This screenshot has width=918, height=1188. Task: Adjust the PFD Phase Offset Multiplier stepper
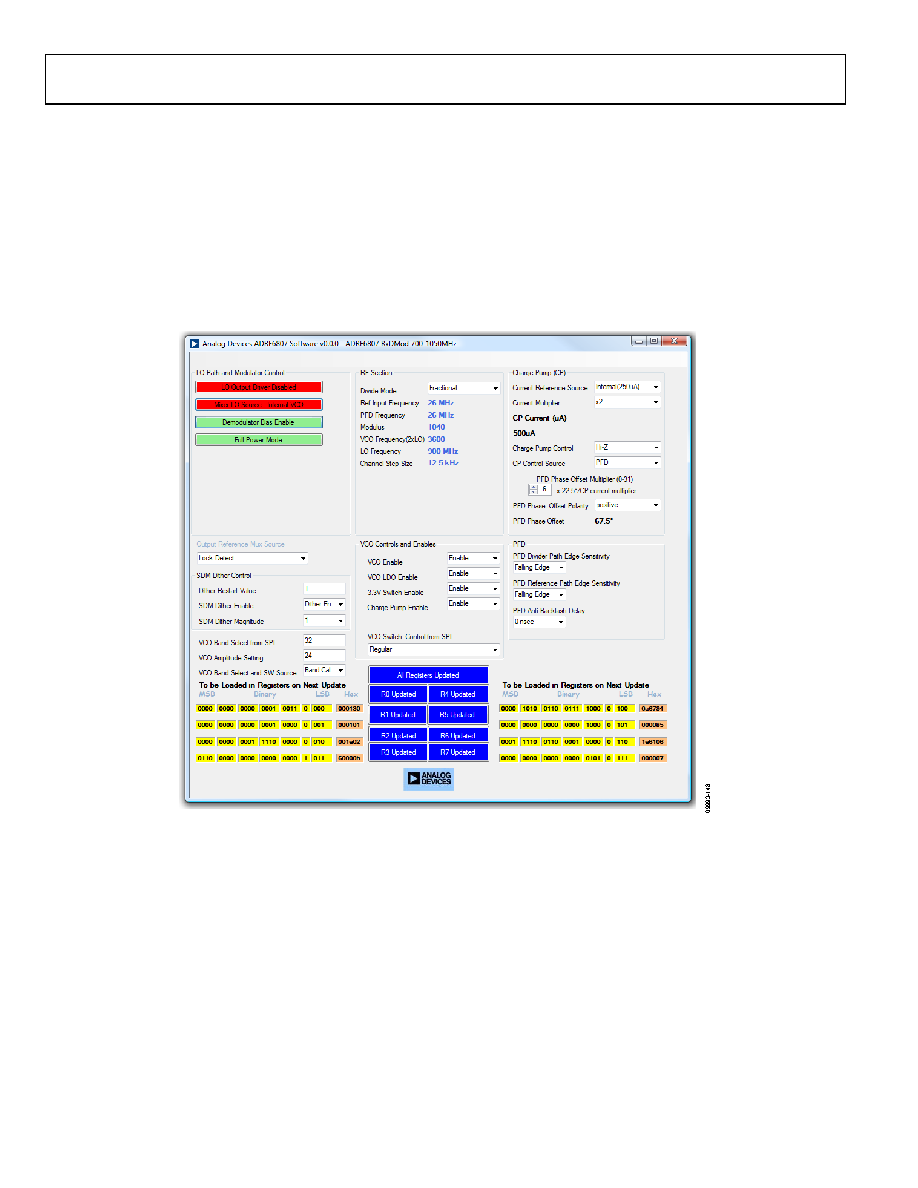click(533, 489)
